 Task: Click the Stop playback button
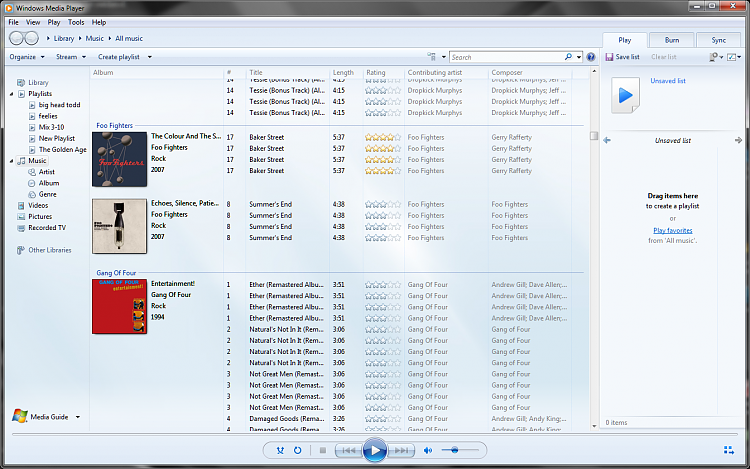(x=323, y=450)
